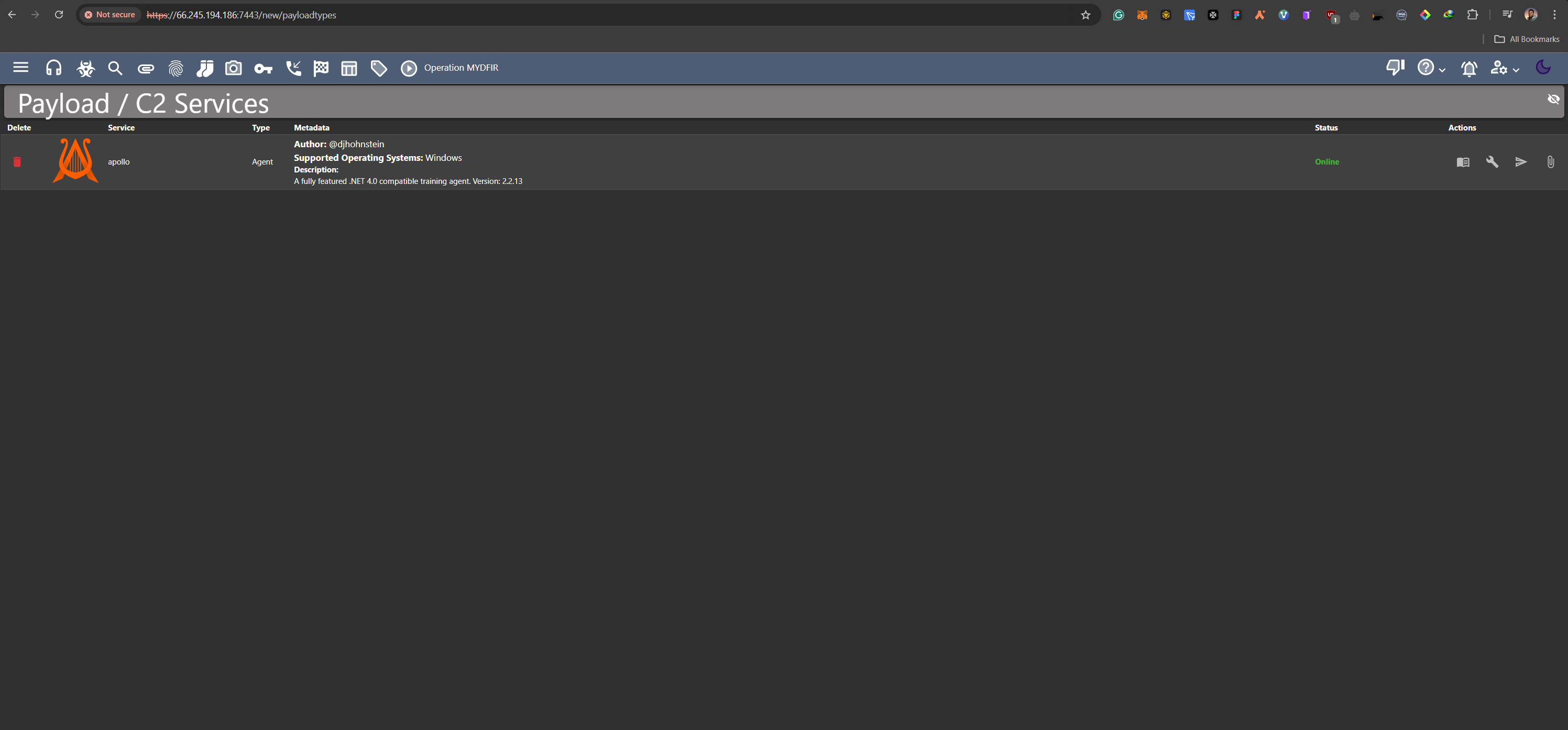Open the wrench build icon for apollo
This screenshot has height=730, width=1568.
point(1492,161)
